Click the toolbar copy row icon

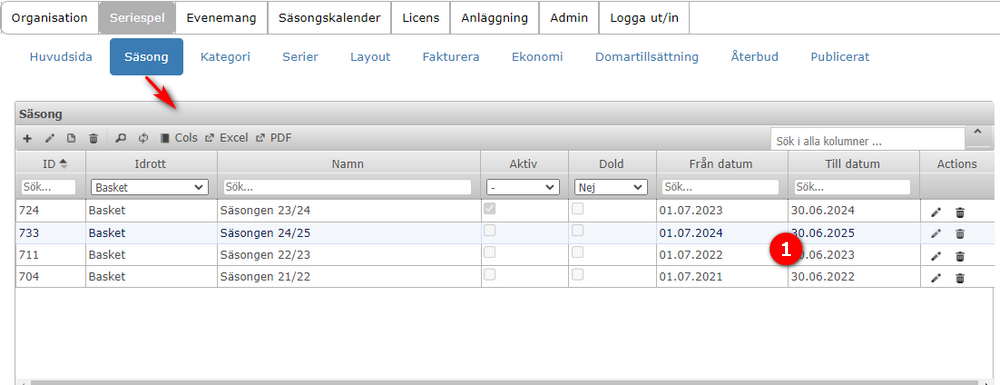[71, 138]
